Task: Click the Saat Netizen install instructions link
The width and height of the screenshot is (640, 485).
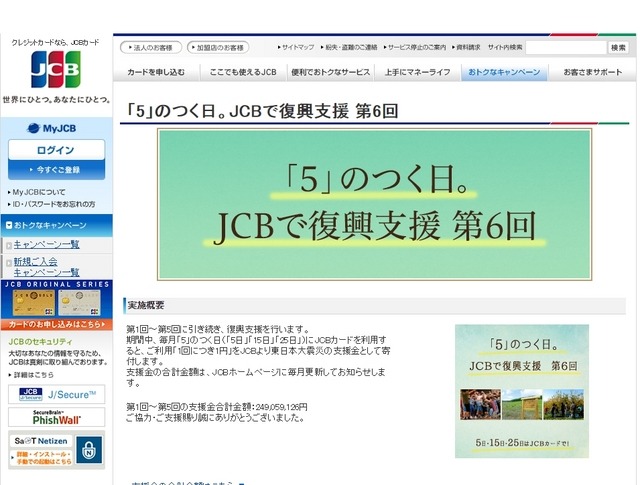Action: 41,458
